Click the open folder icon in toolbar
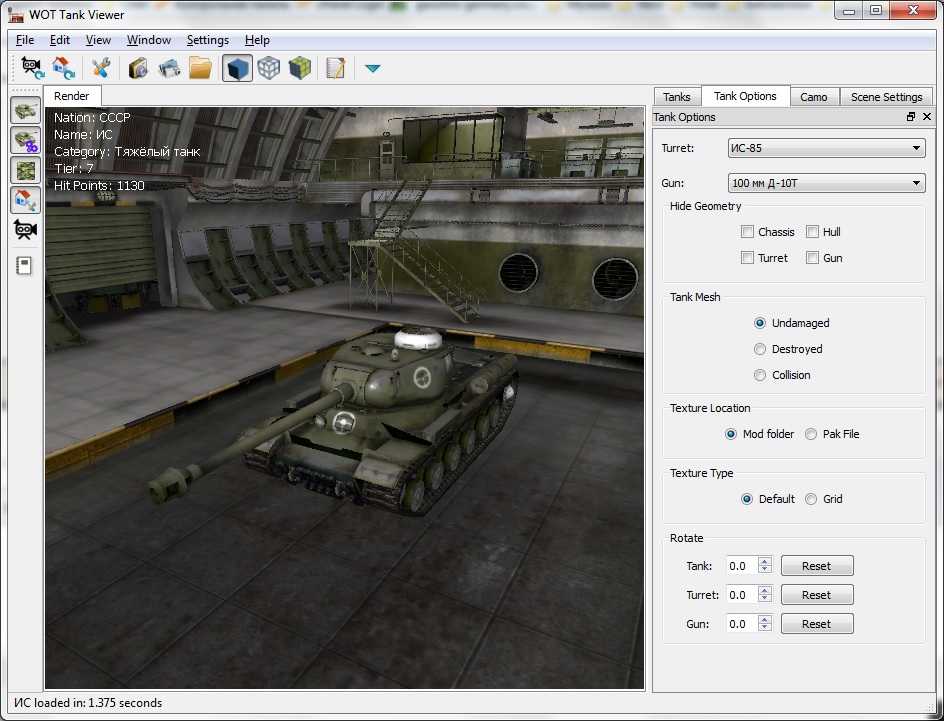This screenshot has height=721, width=944. coord(201,68)
